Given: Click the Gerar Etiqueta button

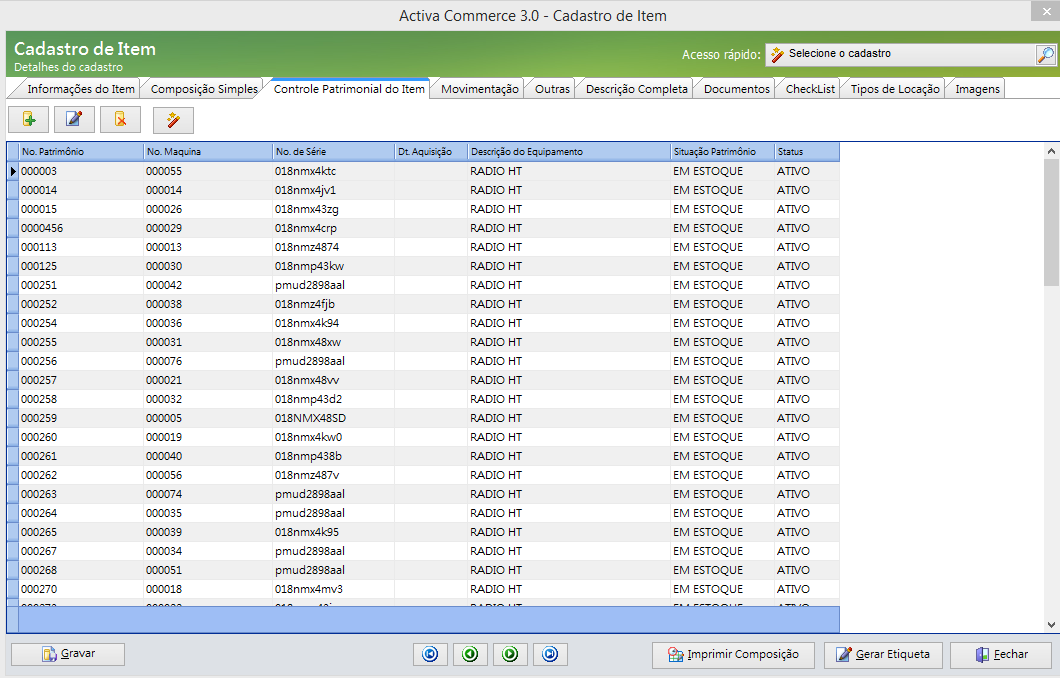Looking at the screenshot, I should coord(883,655).
